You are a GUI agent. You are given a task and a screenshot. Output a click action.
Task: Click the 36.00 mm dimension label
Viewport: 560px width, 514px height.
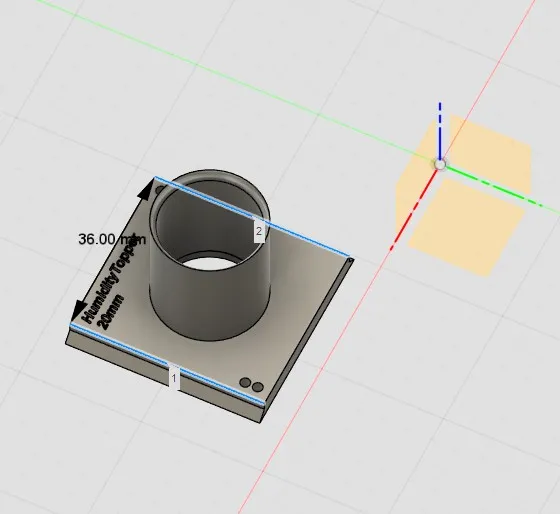tap(112, 239)
